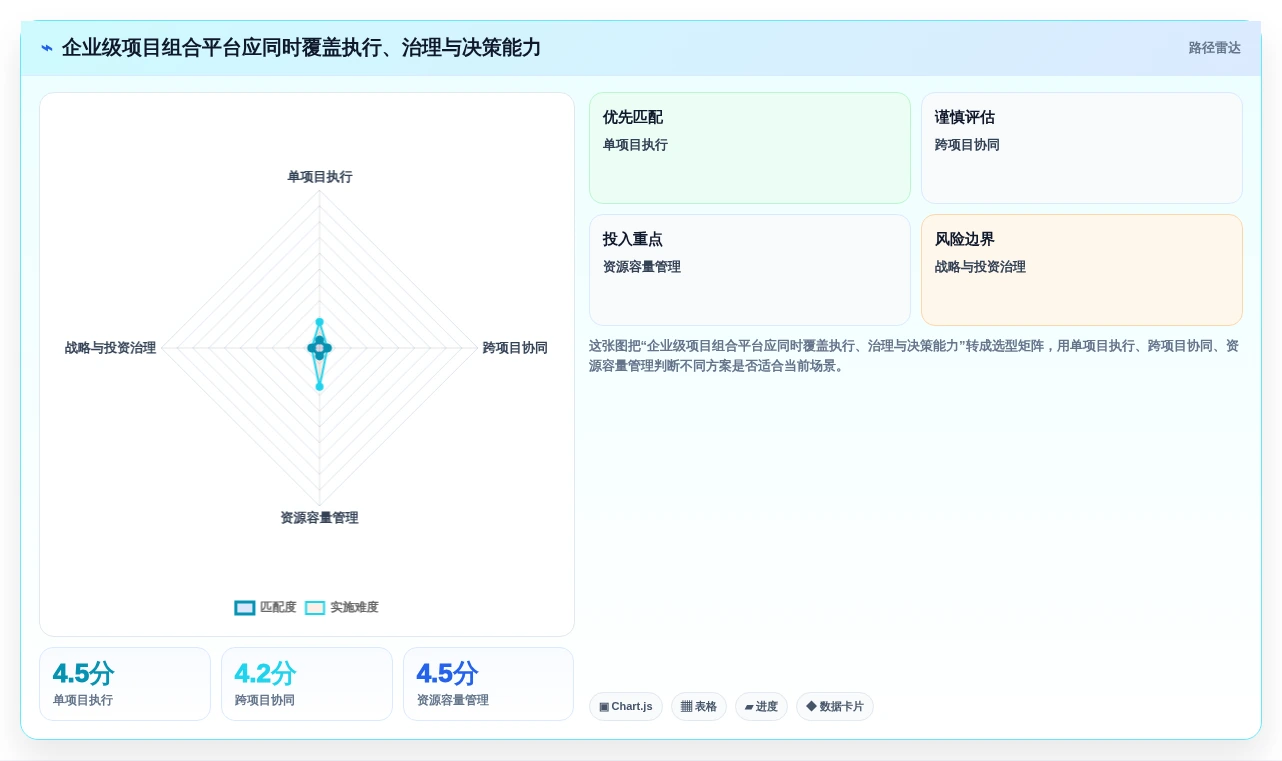Select the 优先匹配 card
This screenshot has width=1282, height=761.
[x=750, y=148]
